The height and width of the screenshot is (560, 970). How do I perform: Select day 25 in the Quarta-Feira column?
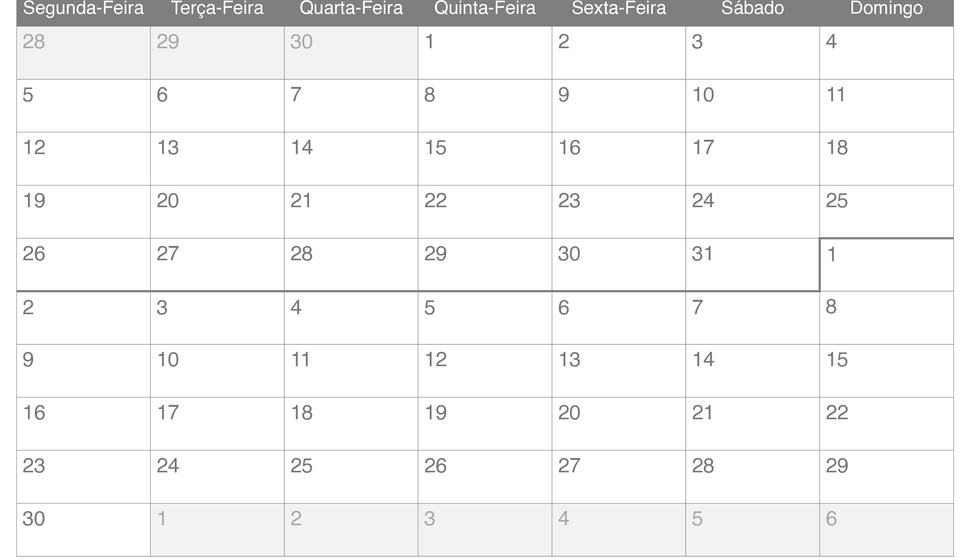click(351, 477)
